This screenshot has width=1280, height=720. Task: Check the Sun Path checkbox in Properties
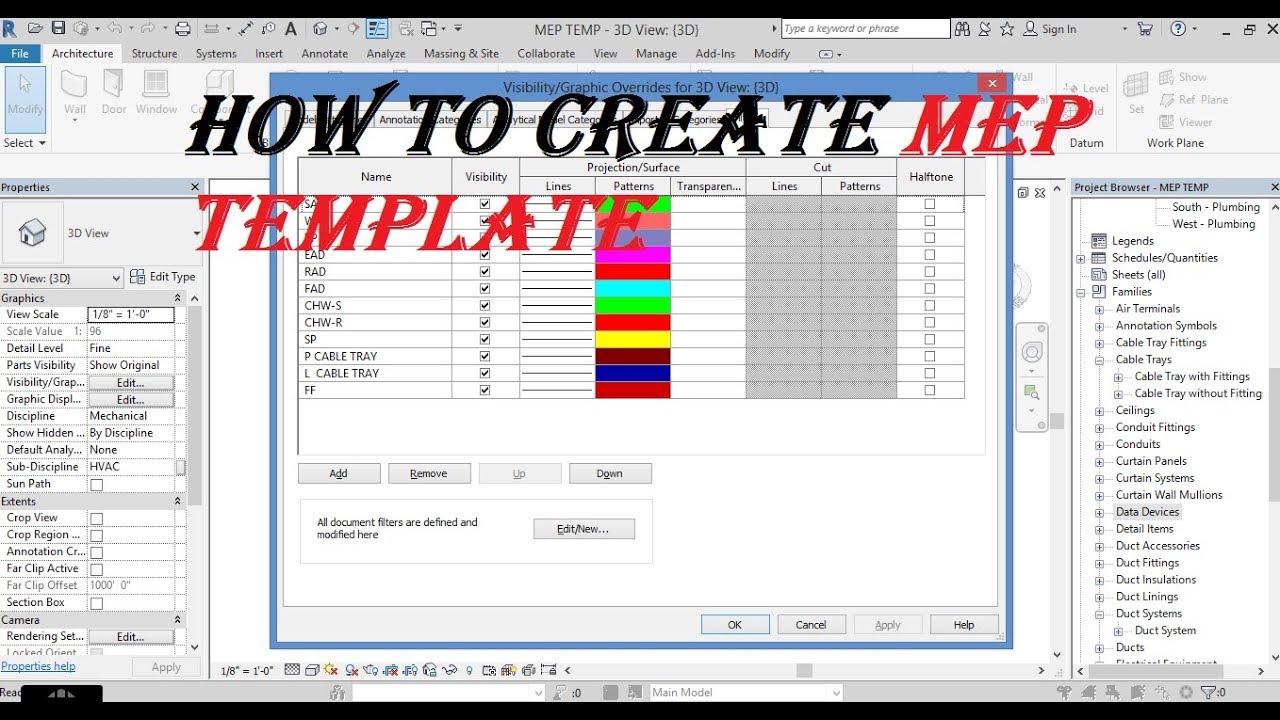[97, 485]
